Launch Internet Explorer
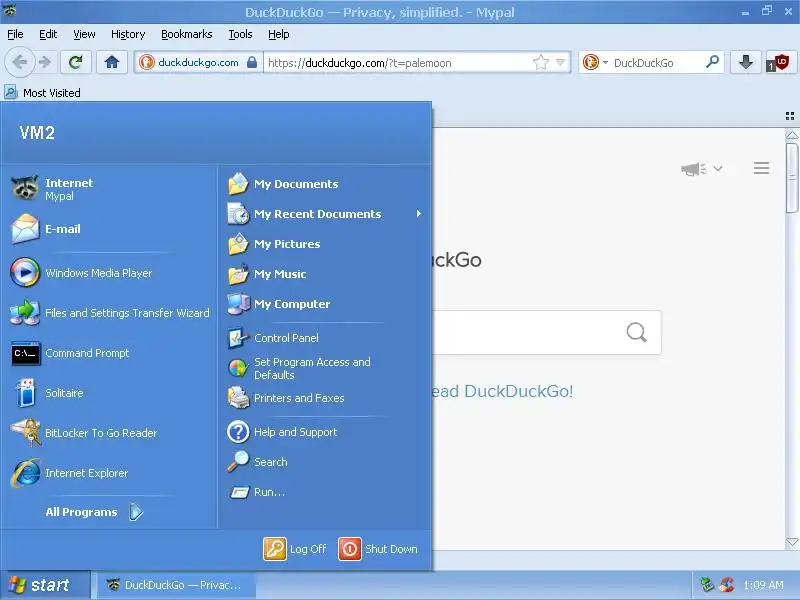This screenshot has width=800, height=600. pos(110,473)
